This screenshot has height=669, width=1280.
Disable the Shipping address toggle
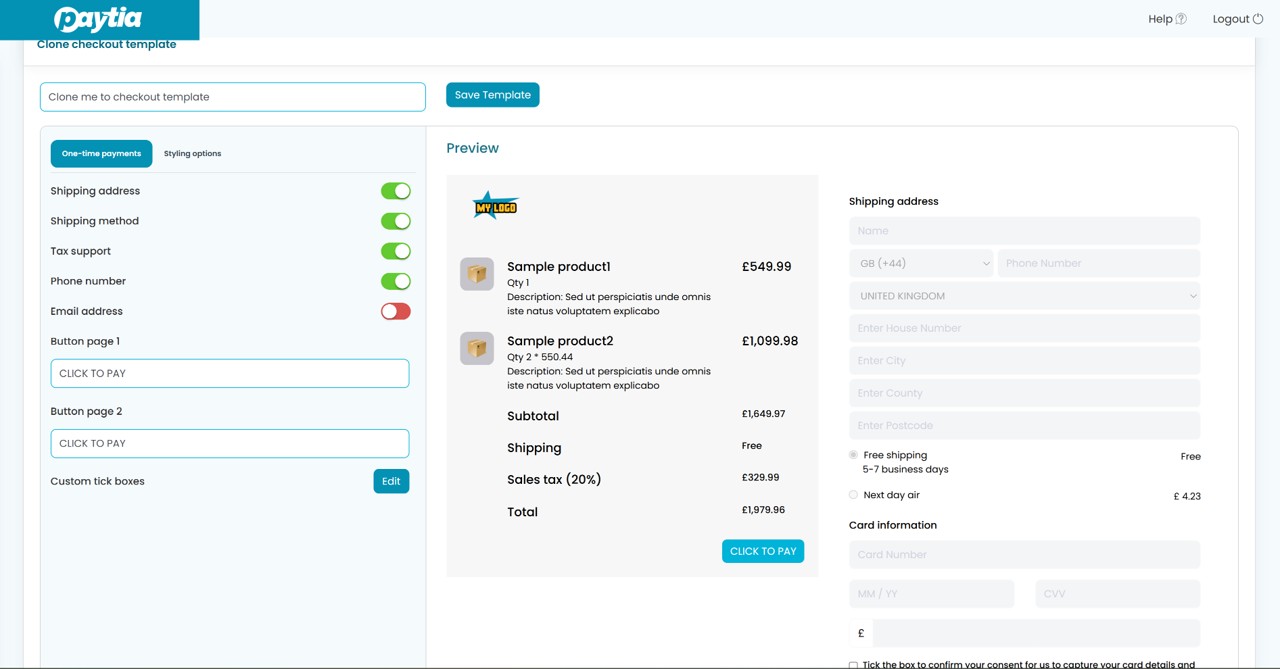point(395,191)
